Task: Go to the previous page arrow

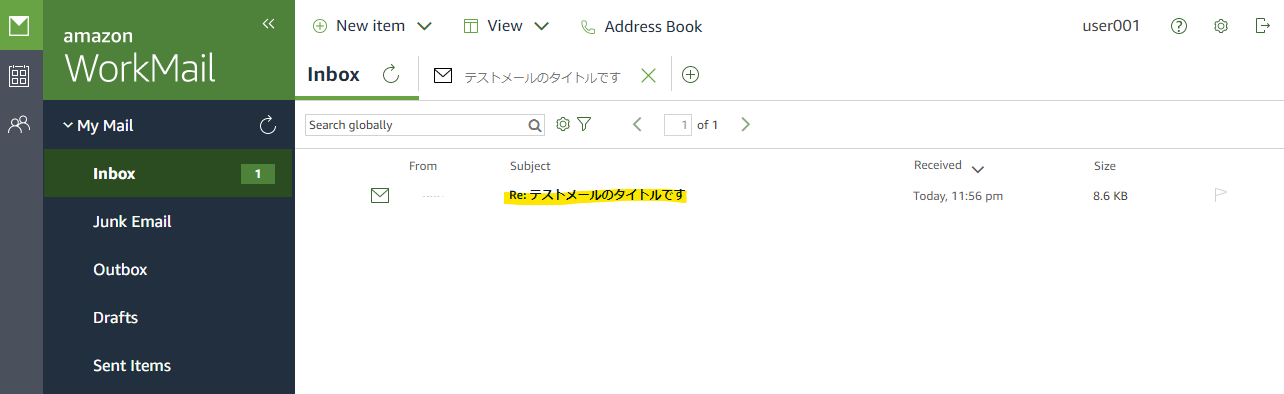Action: click(637, 124)
